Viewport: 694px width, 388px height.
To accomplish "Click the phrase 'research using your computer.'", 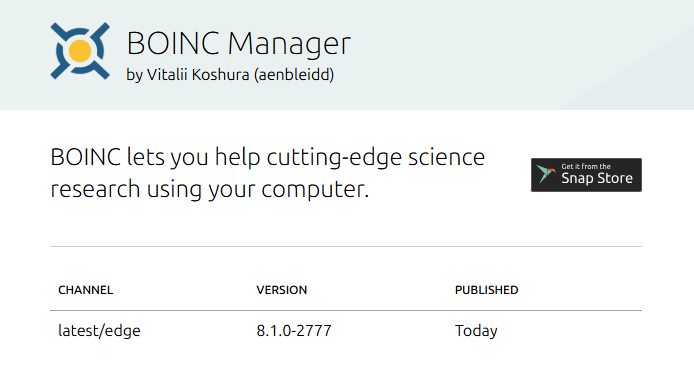I will [x=209, y=189].
